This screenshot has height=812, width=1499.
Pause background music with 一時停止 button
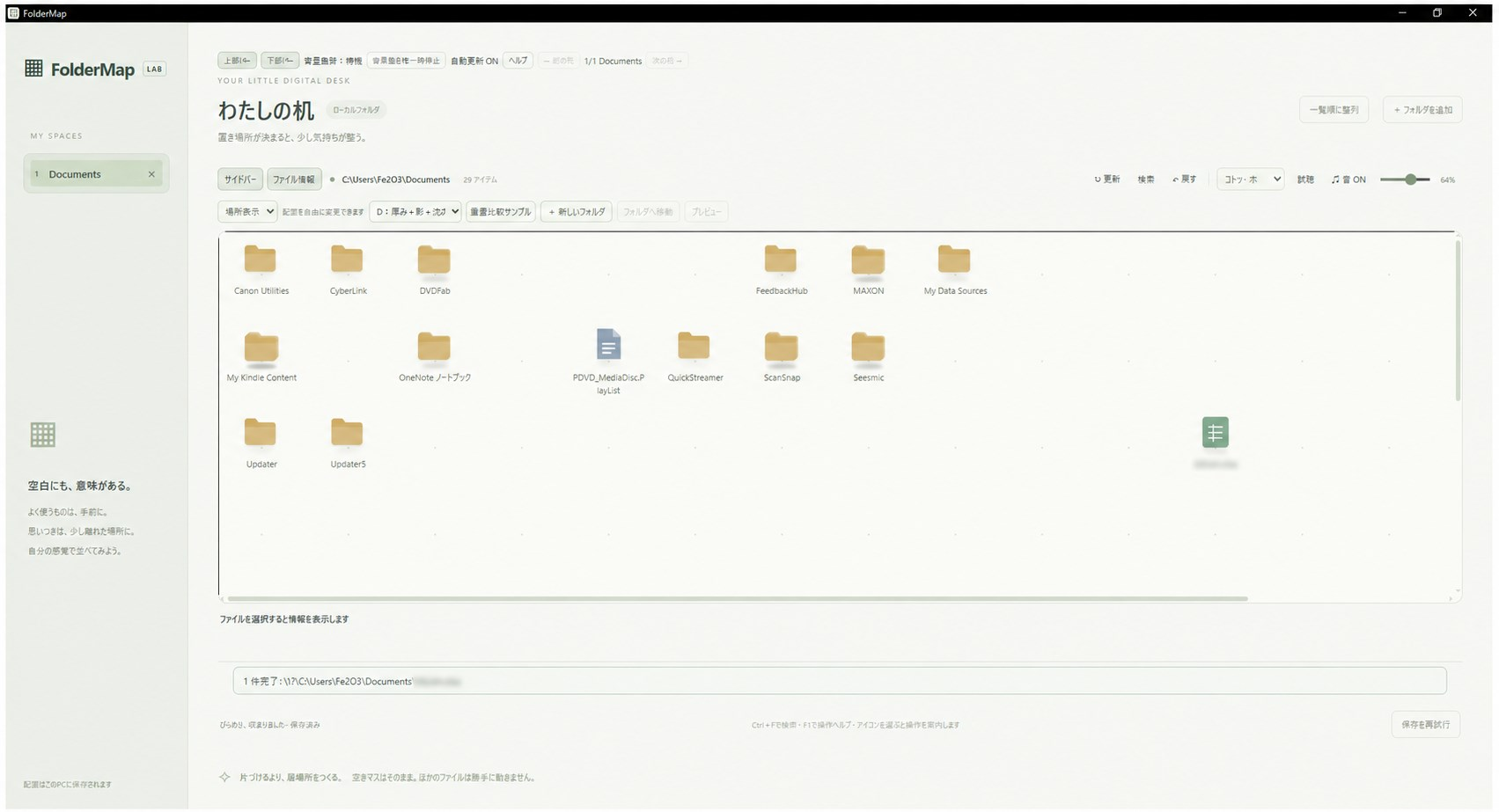click(x=406, y=61)
